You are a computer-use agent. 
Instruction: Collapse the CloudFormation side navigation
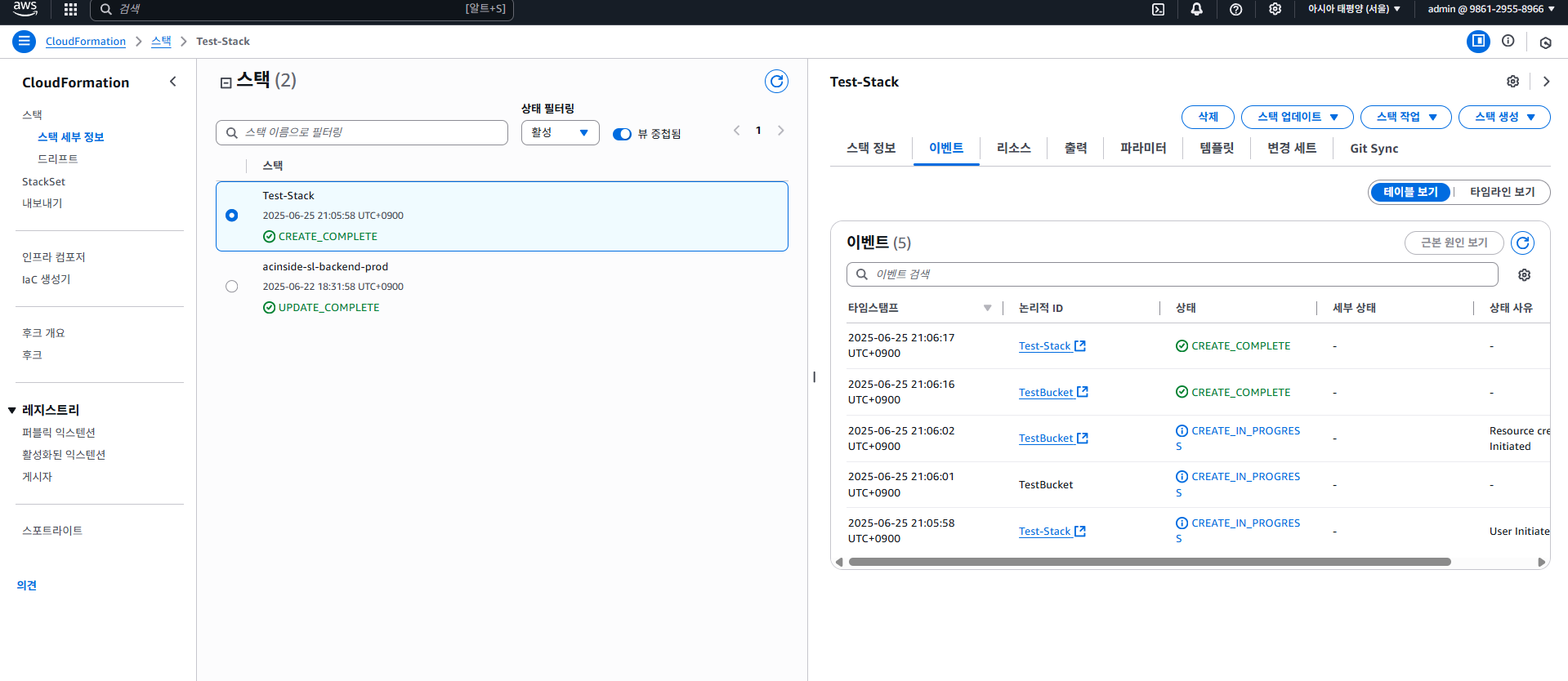tap(172, 82)
